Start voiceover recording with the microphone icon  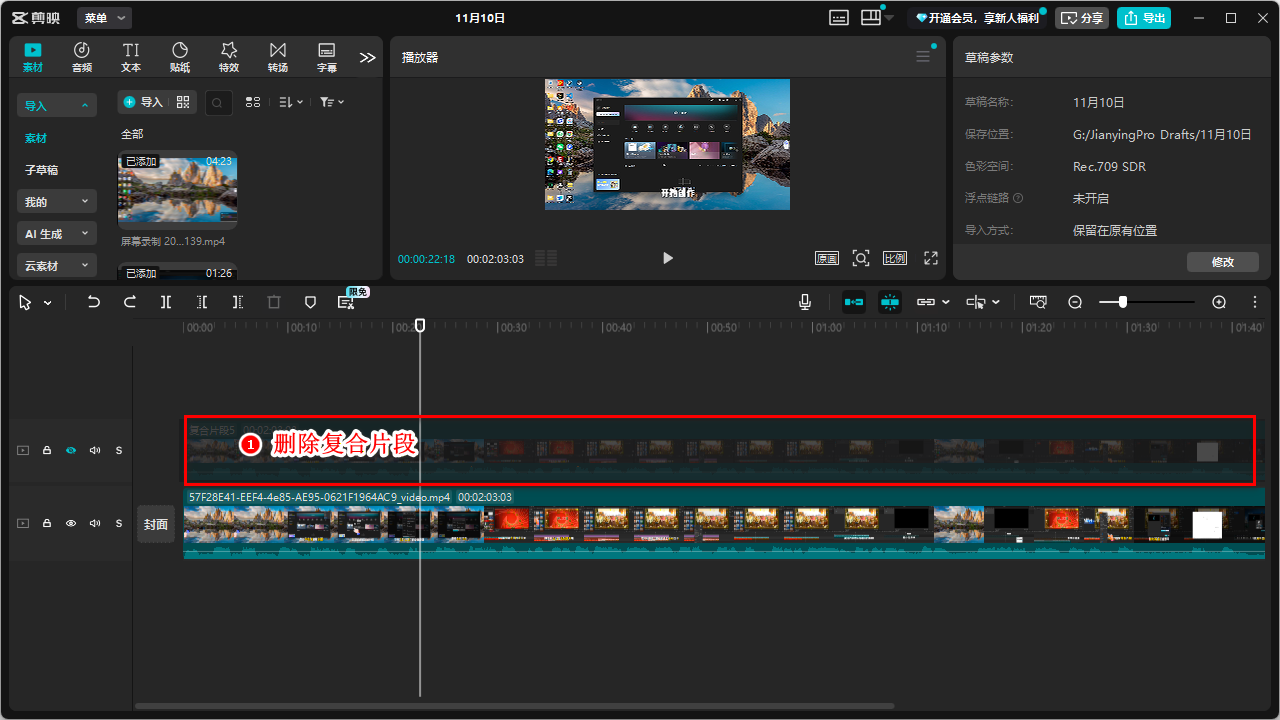click(x=805, y=302)
